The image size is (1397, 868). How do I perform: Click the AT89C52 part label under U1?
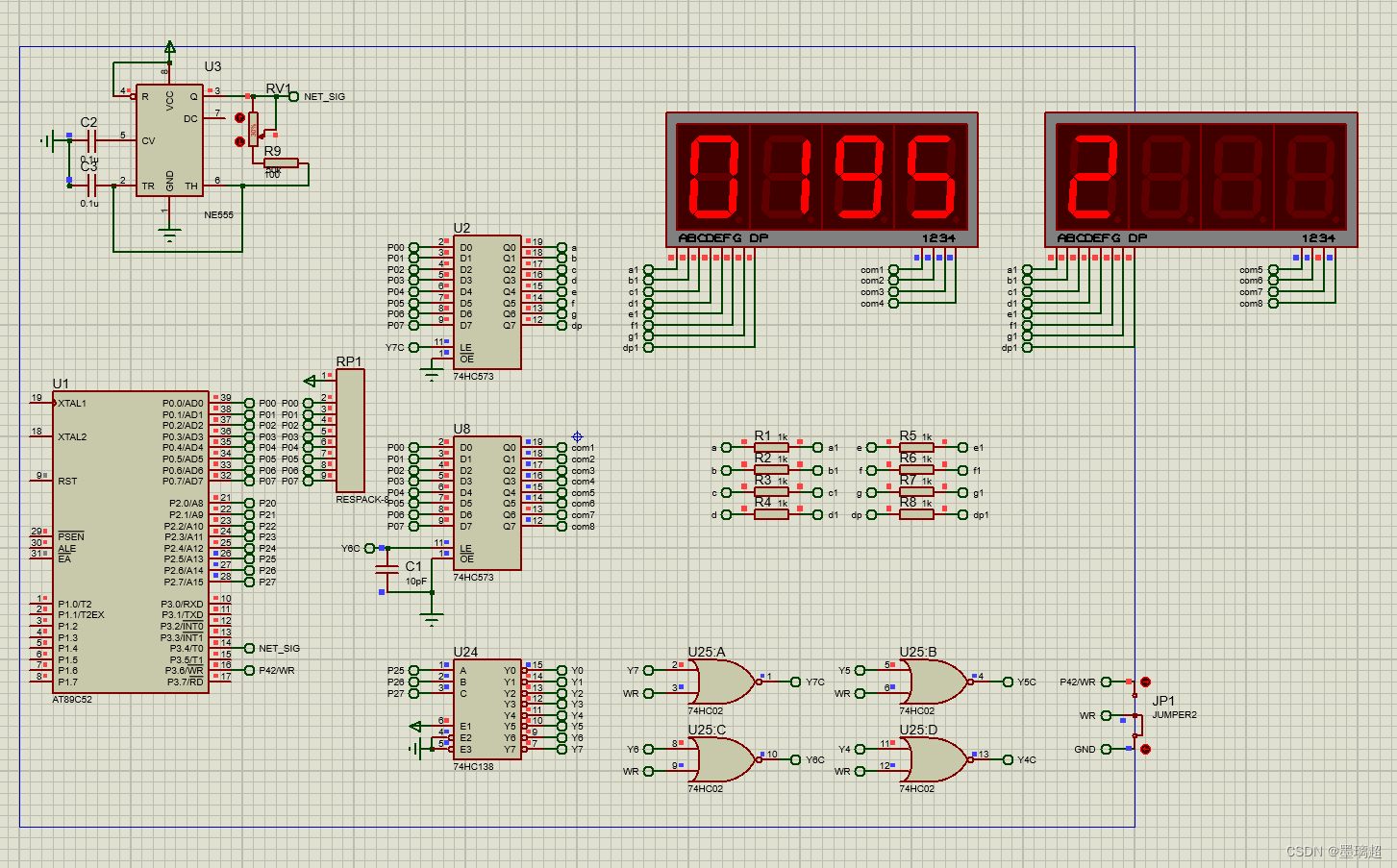tap(72, 700)
